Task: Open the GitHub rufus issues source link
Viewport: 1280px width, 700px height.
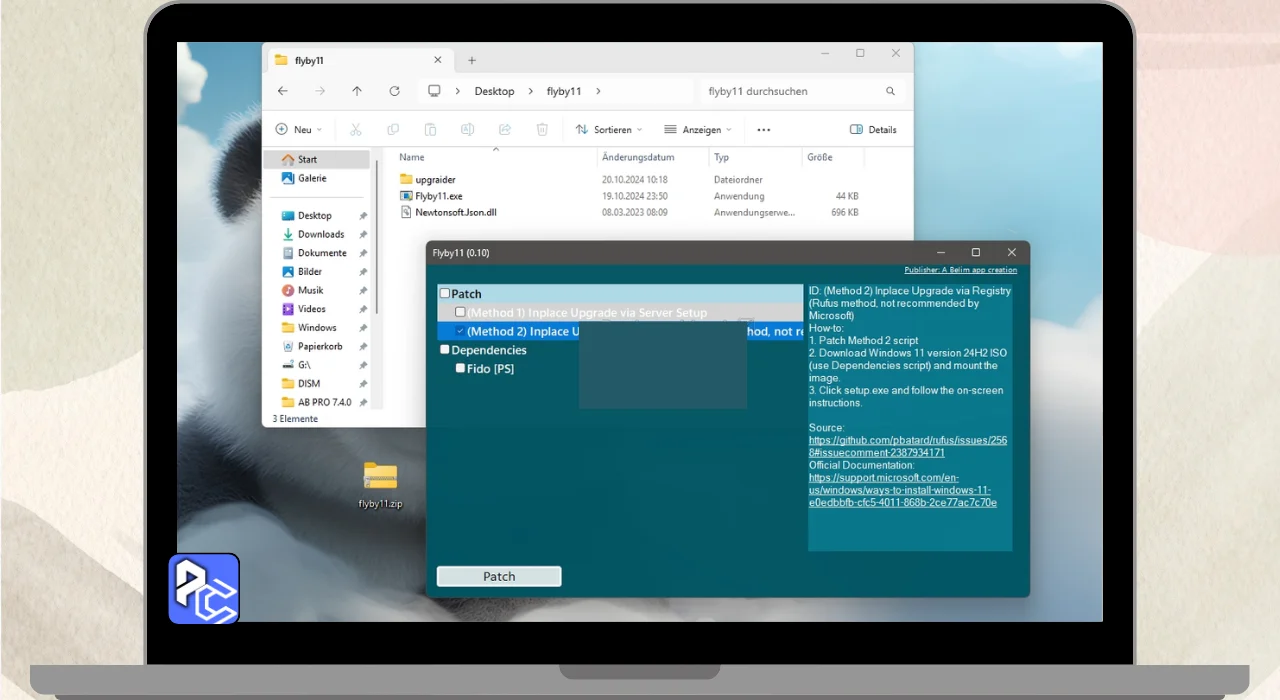Action: [x=908, y=446]
